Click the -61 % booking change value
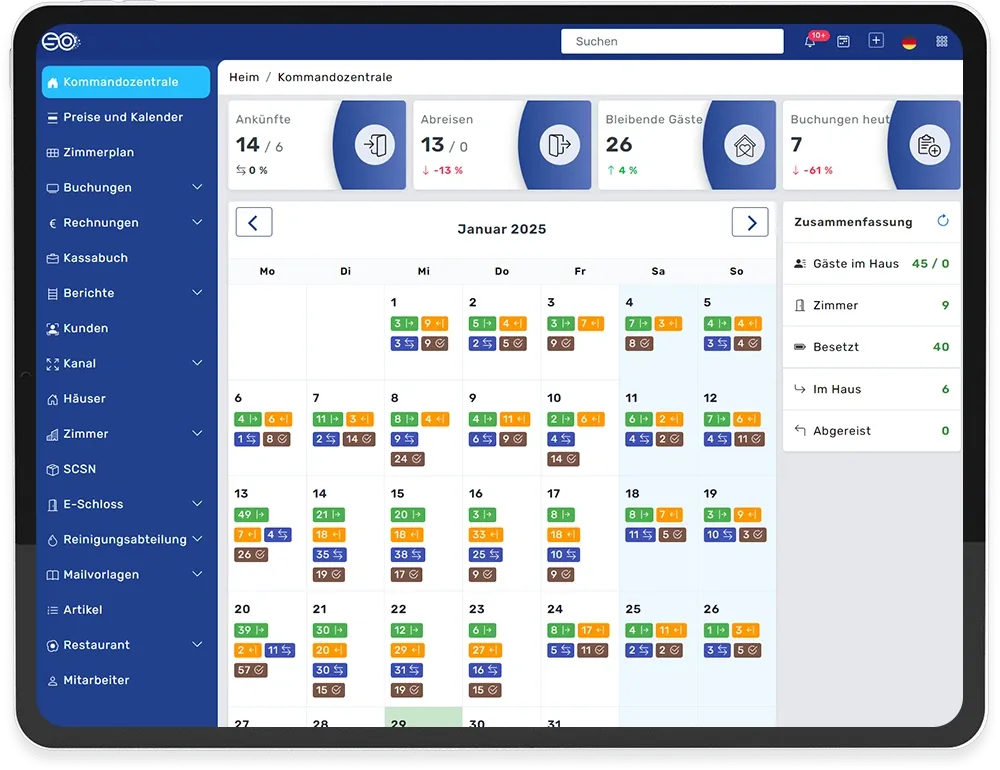The height and width of the screenshot is (770, 1000). [818, 170]
